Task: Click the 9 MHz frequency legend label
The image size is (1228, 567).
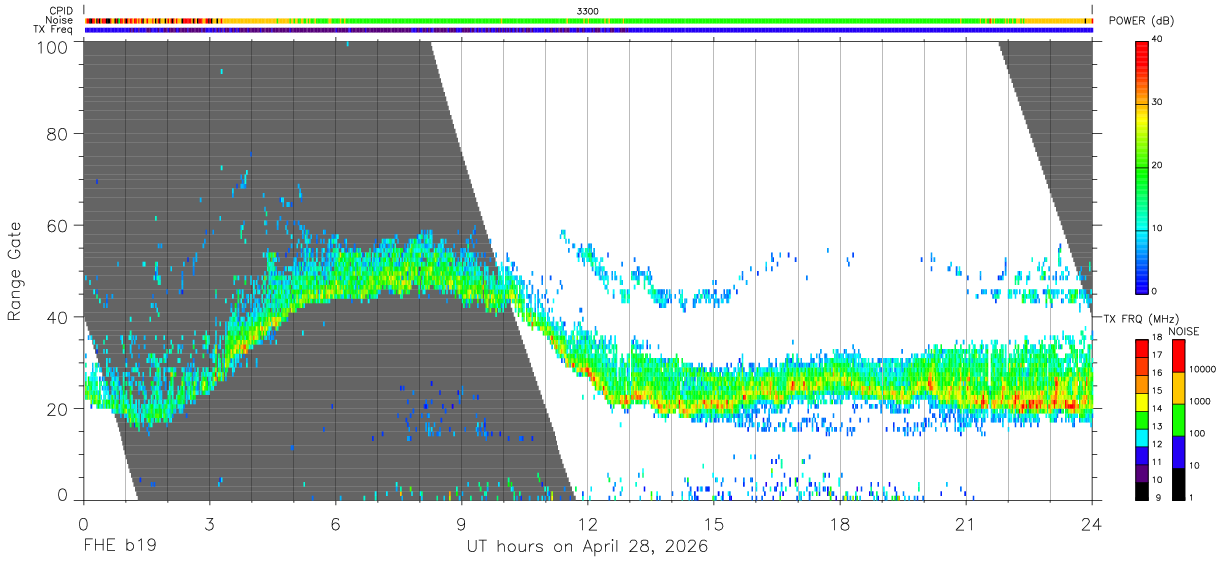Action: [1159, 496]
